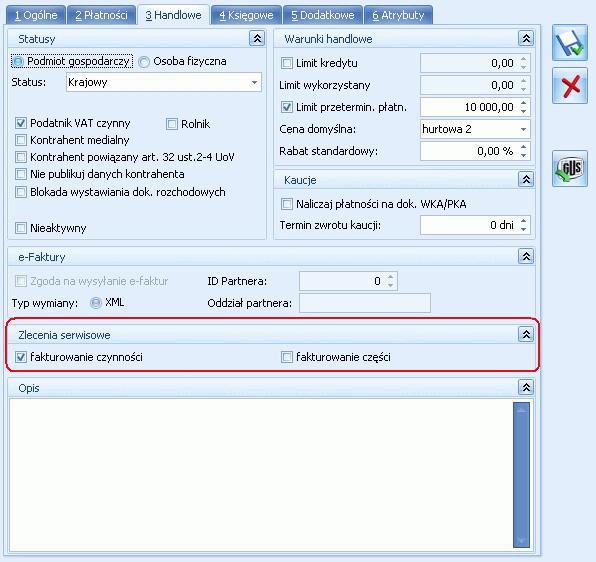Increase Rabat standardowy with up arrow
Screen dimensions: 596x562
(524, 147)
